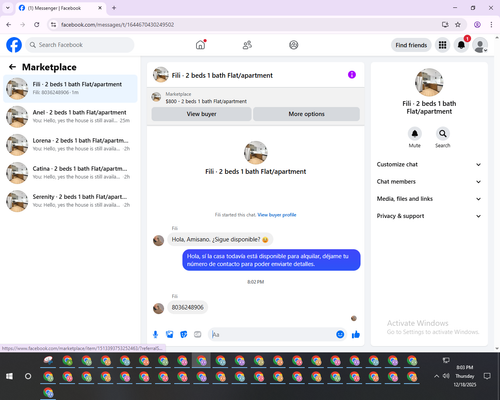
Task: Open Chrome profile avatar icon
Action: coord(477,25)
